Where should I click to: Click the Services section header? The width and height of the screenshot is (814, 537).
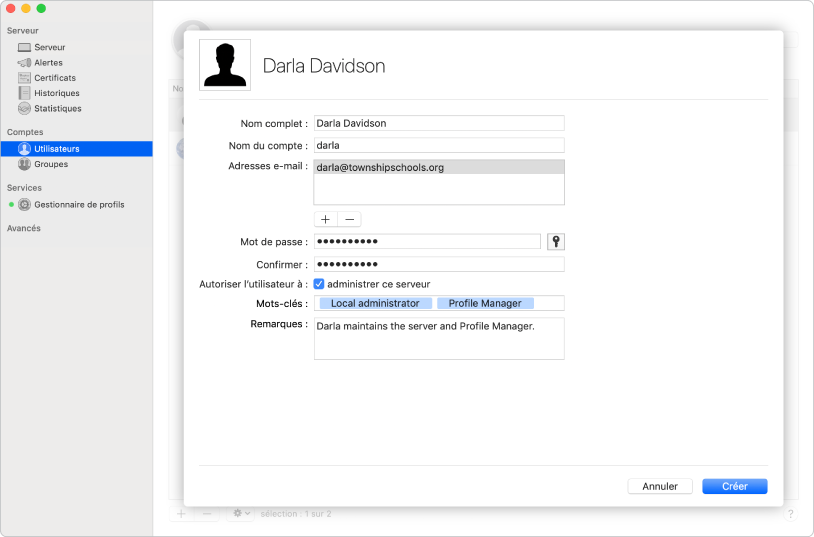[24, 187]
